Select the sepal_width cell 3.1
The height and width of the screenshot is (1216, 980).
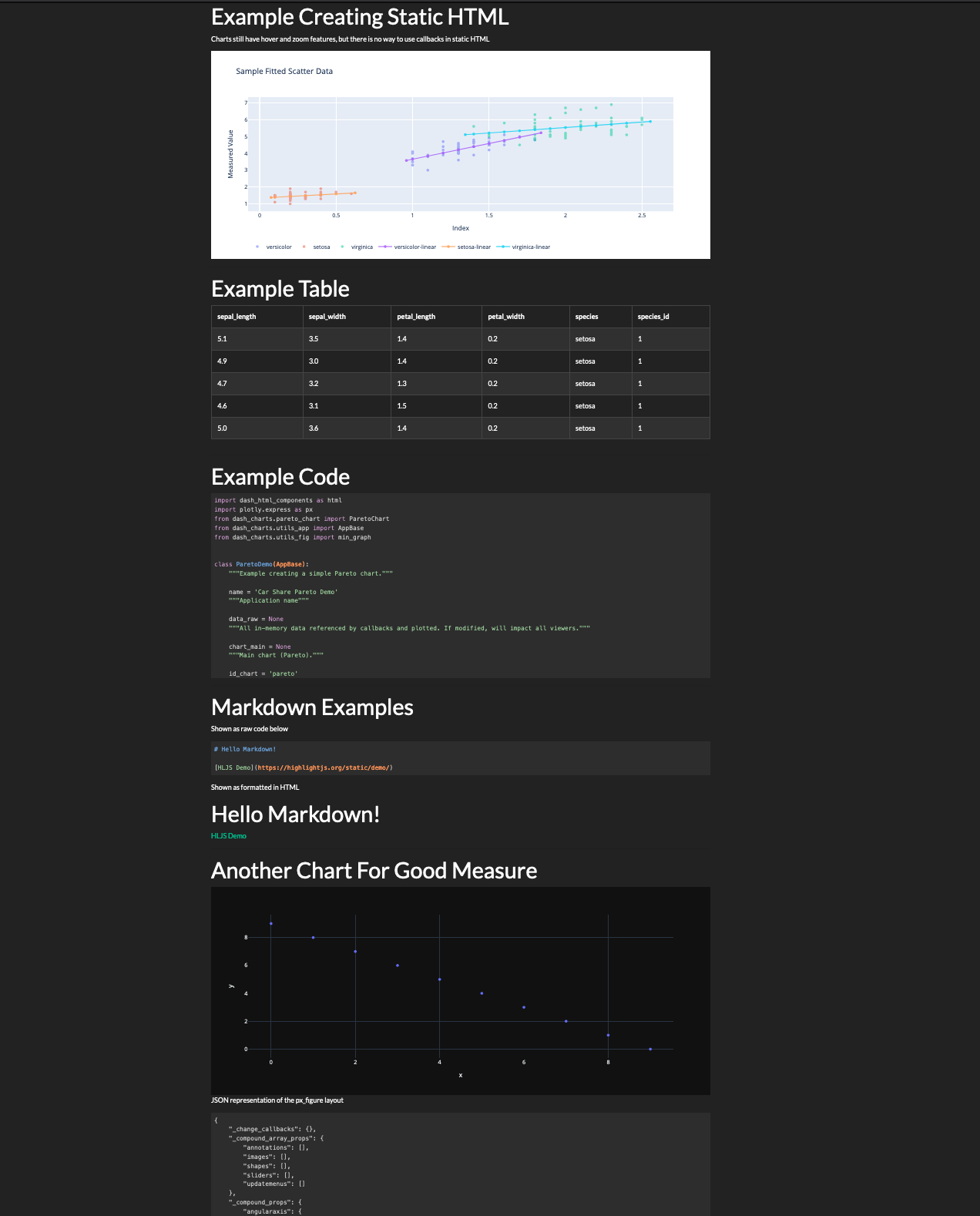point(347,406)
